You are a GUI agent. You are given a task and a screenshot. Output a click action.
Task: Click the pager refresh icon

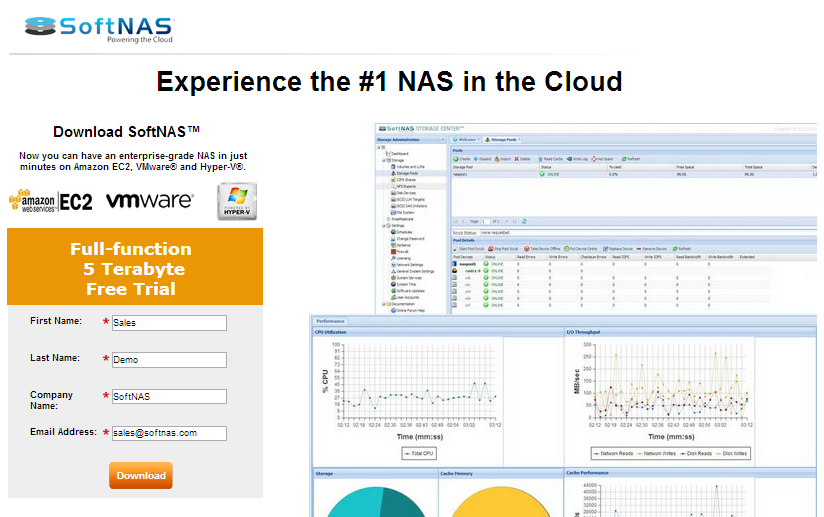pyautogui.click(x=524, y=222)
